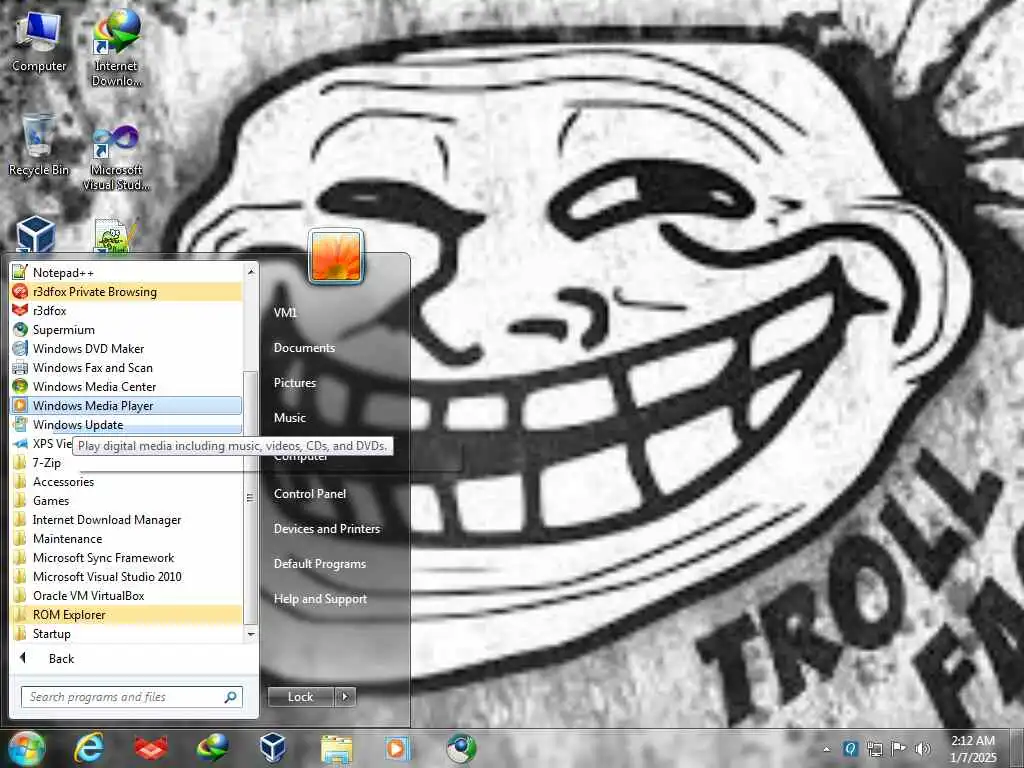
Task: Open Pictures from Start menu
Action: pos(295,383)
